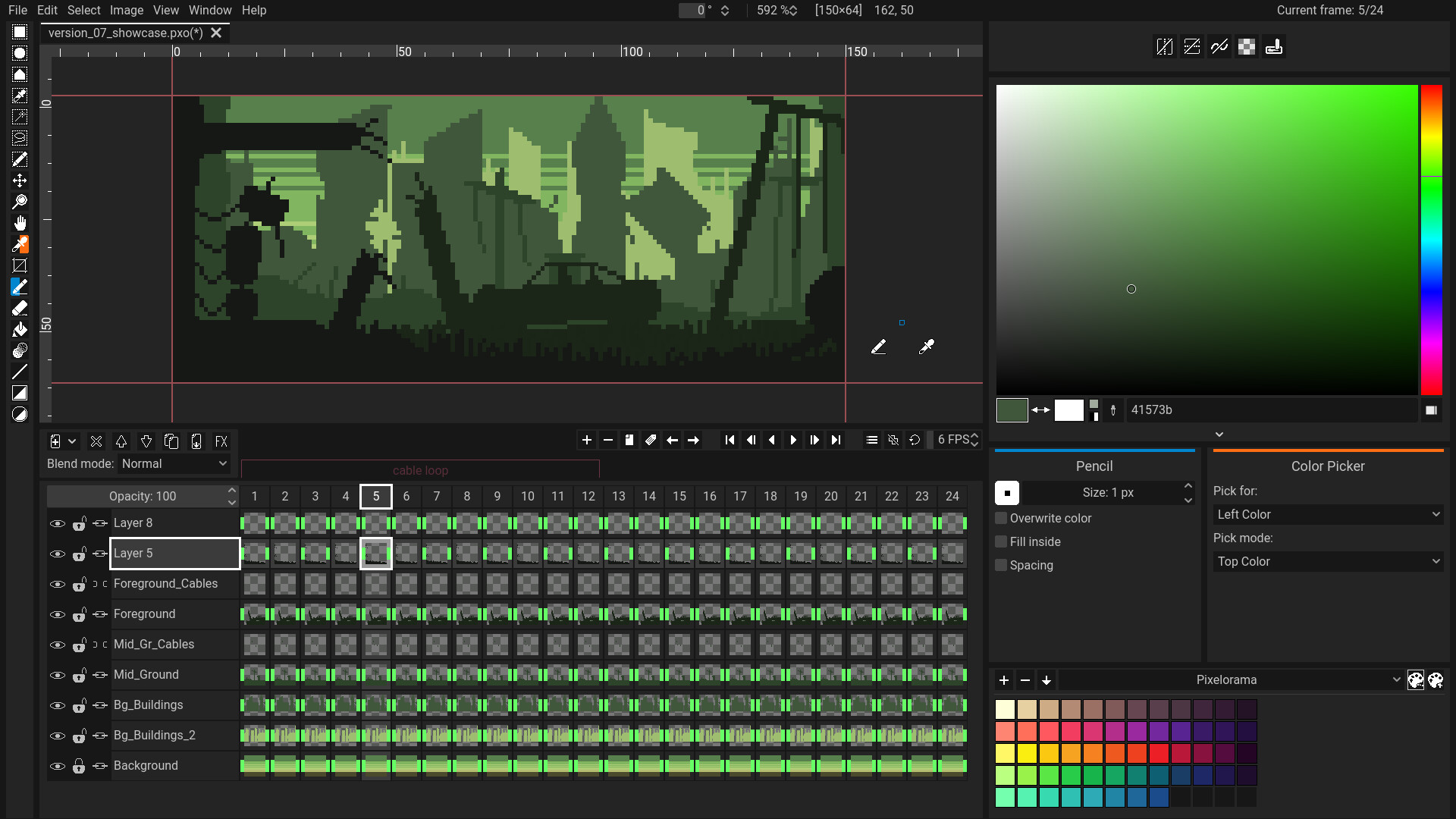Click the Move tool
The width and height of the screenshot is (1456, 819).
20,180
